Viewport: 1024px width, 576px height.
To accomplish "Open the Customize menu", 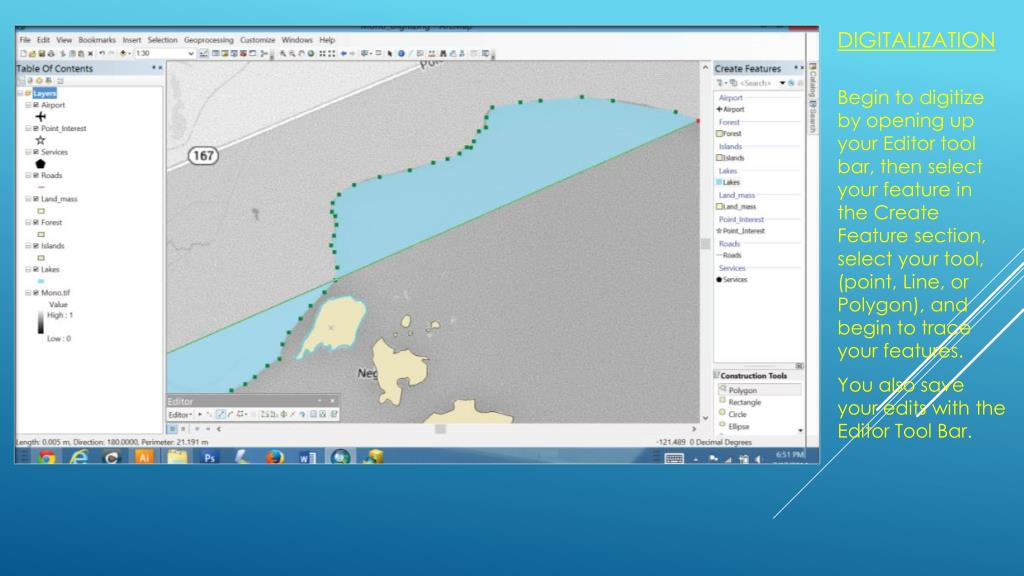I will pyautogui.click(x=257, y=40).
